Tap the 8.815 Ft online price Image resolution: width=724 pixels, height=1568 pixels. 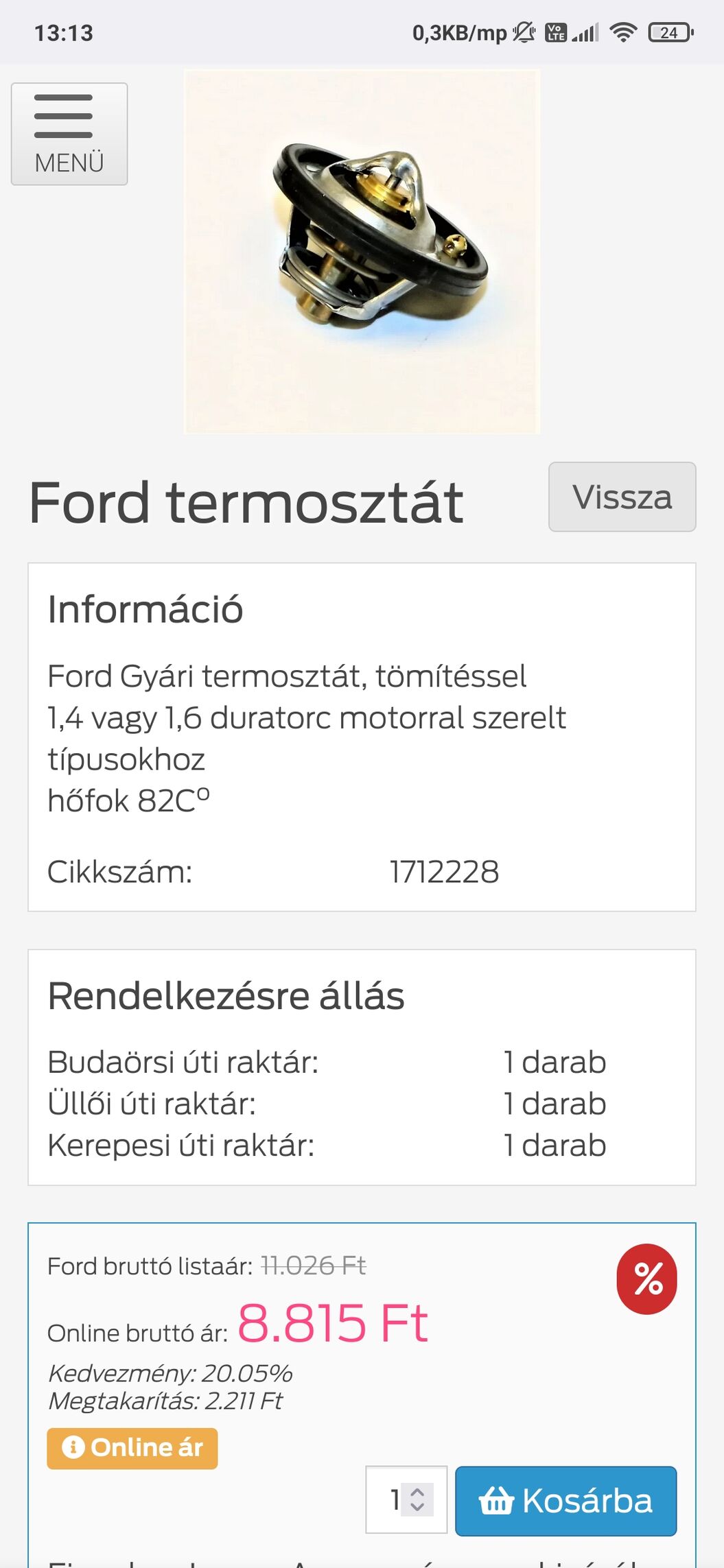333,1322
